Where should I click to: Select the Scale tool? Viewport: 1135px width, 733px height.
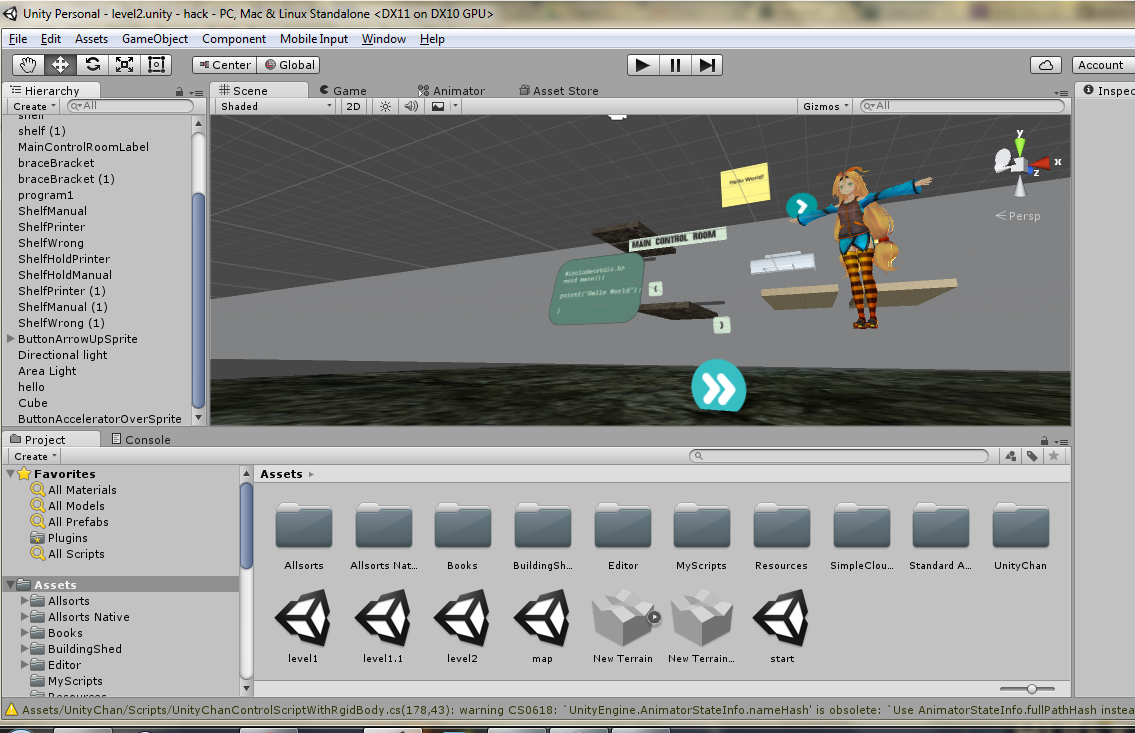coord(125,64)
